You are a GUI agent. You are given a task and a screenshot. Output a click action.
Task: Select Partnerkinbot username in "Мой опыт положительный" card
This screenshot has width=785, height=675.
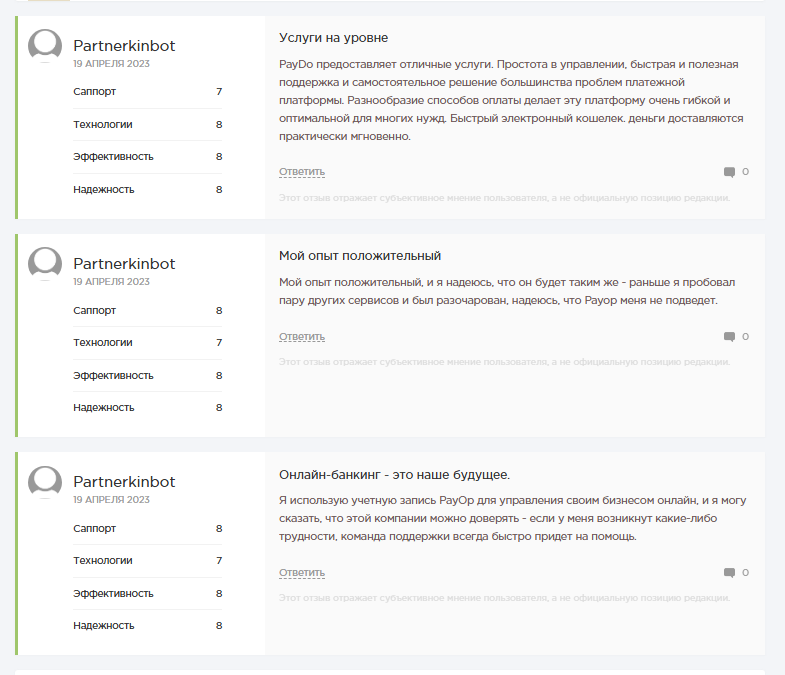(x=124, y=264)
